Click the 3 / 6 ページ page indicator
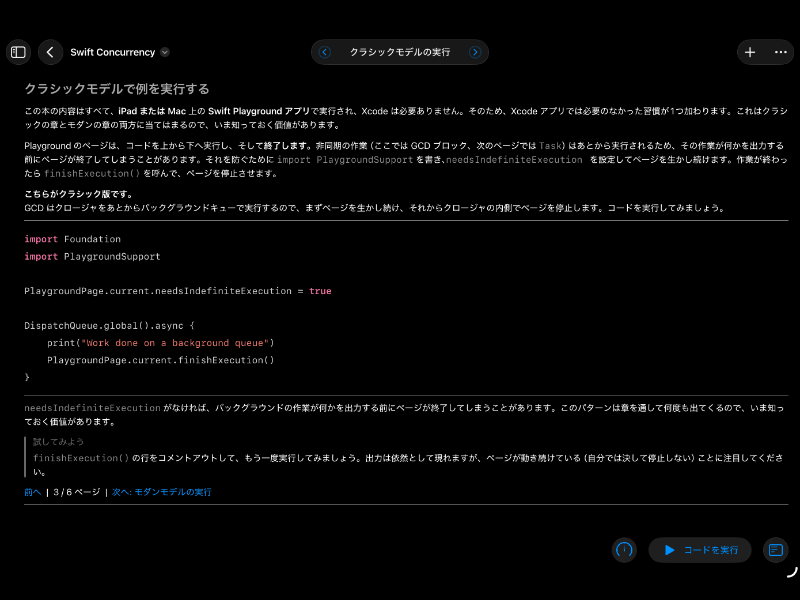The width and height of the screenshot is (800, 600). click(x=77, y=492)
